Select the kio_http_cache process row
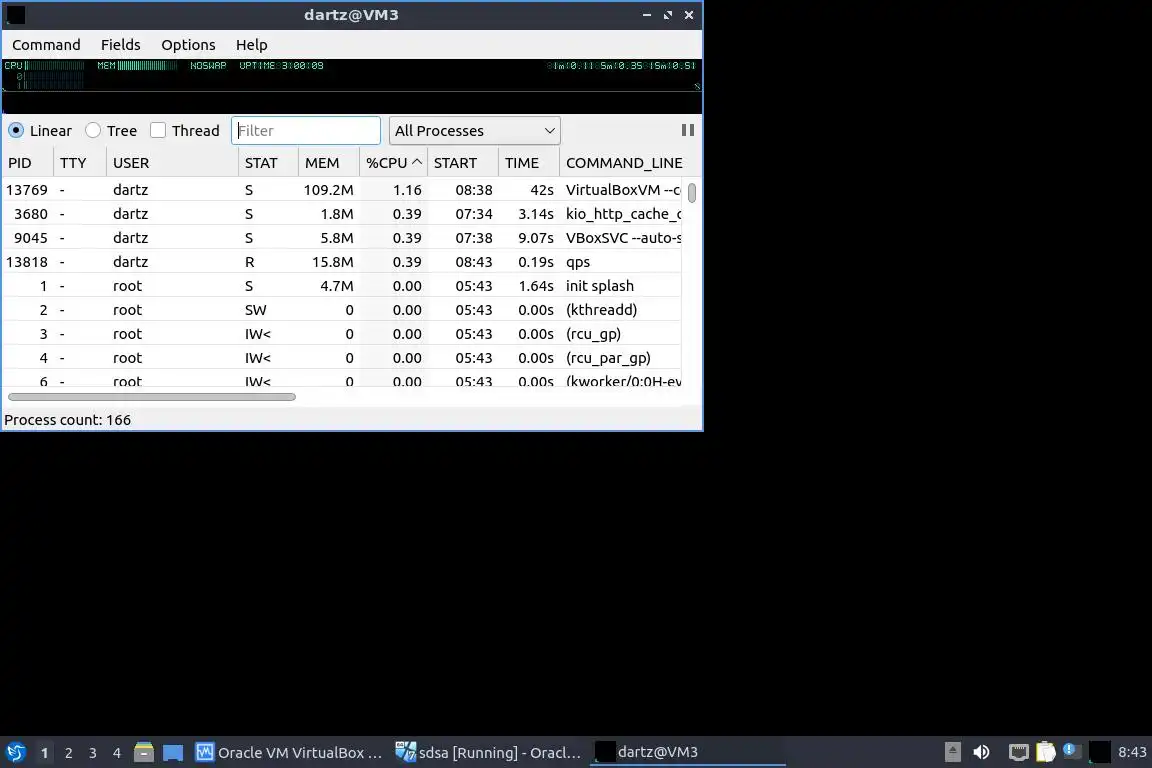1152x768 pixels. pos(342,214)
